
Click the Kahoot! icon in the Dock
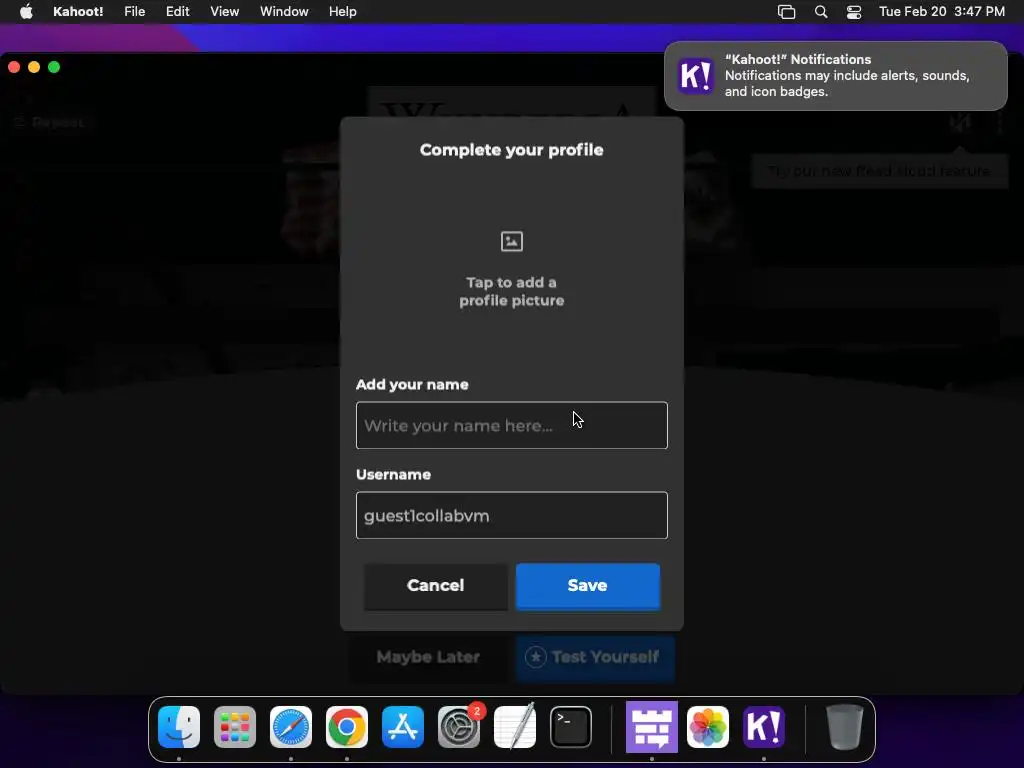(764, 727)
